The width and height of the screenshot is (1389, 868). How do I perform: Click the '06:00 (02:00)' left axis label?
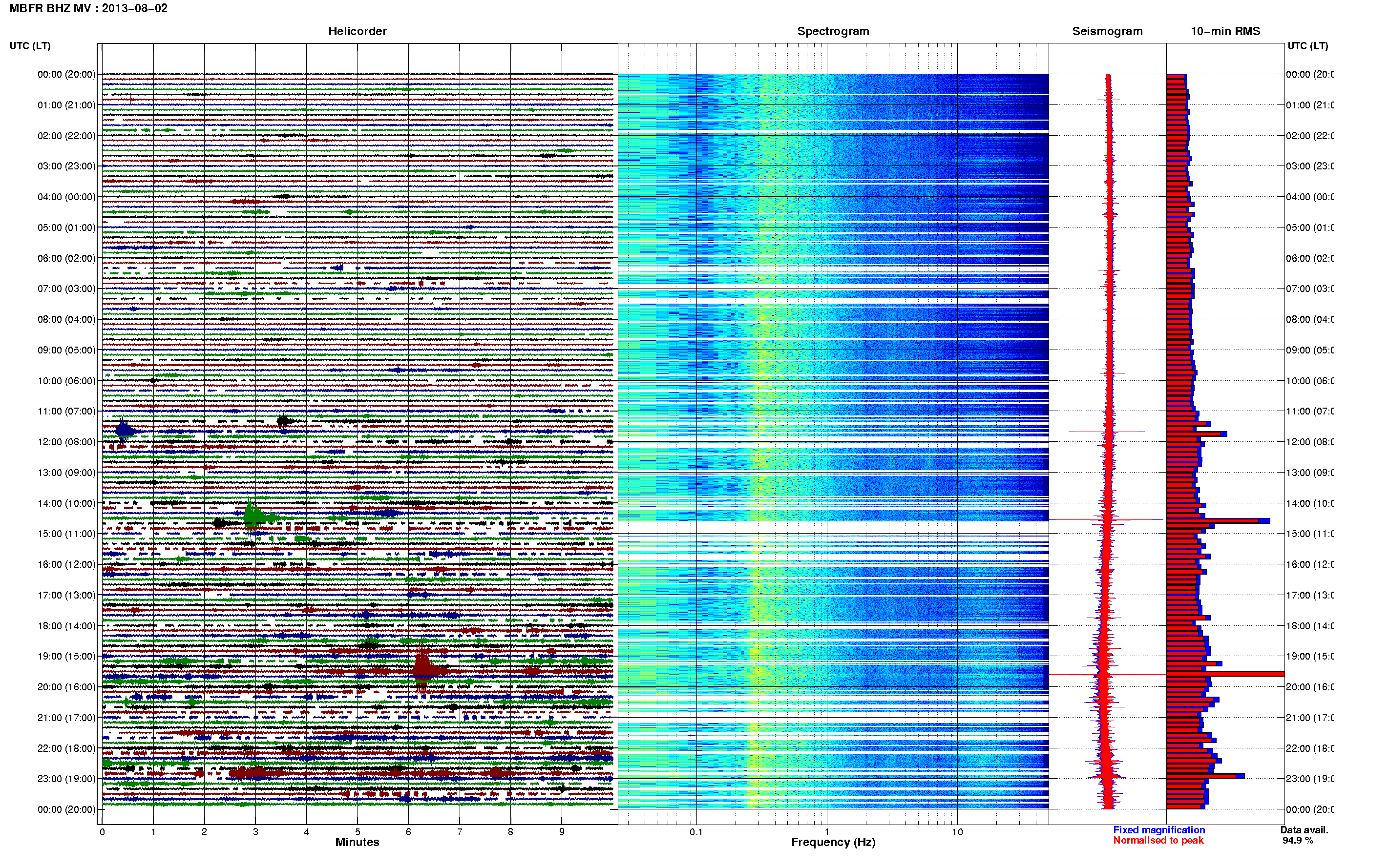(66, 258)
